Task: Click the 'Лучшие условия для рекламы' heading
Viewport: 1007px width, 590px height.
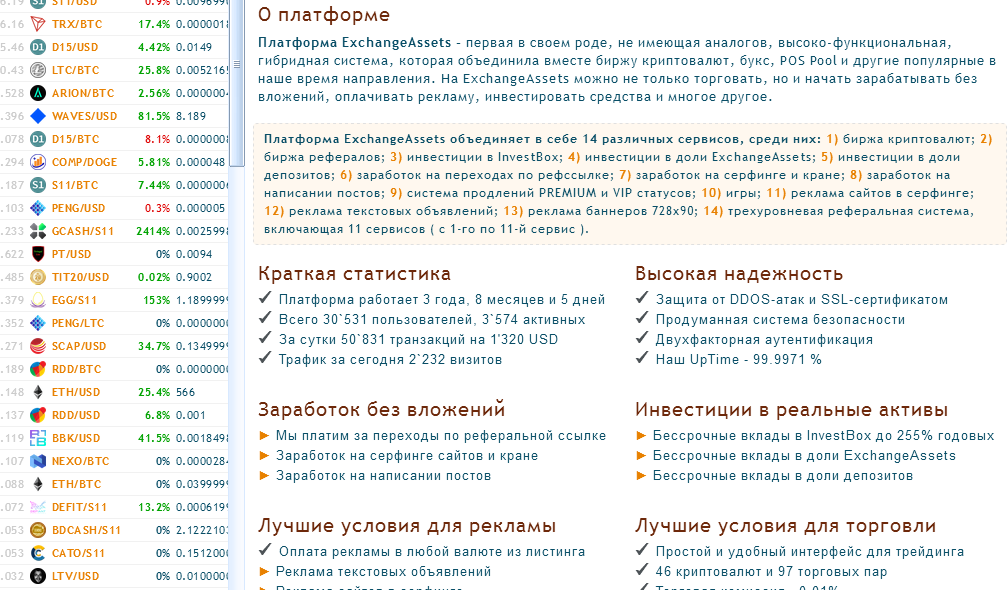Action: point(407,526)
